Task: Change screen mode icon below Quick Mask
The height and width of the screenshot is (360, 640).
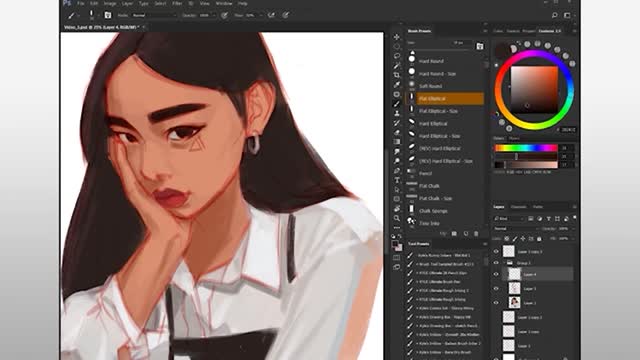Action: tap(397, 267)
